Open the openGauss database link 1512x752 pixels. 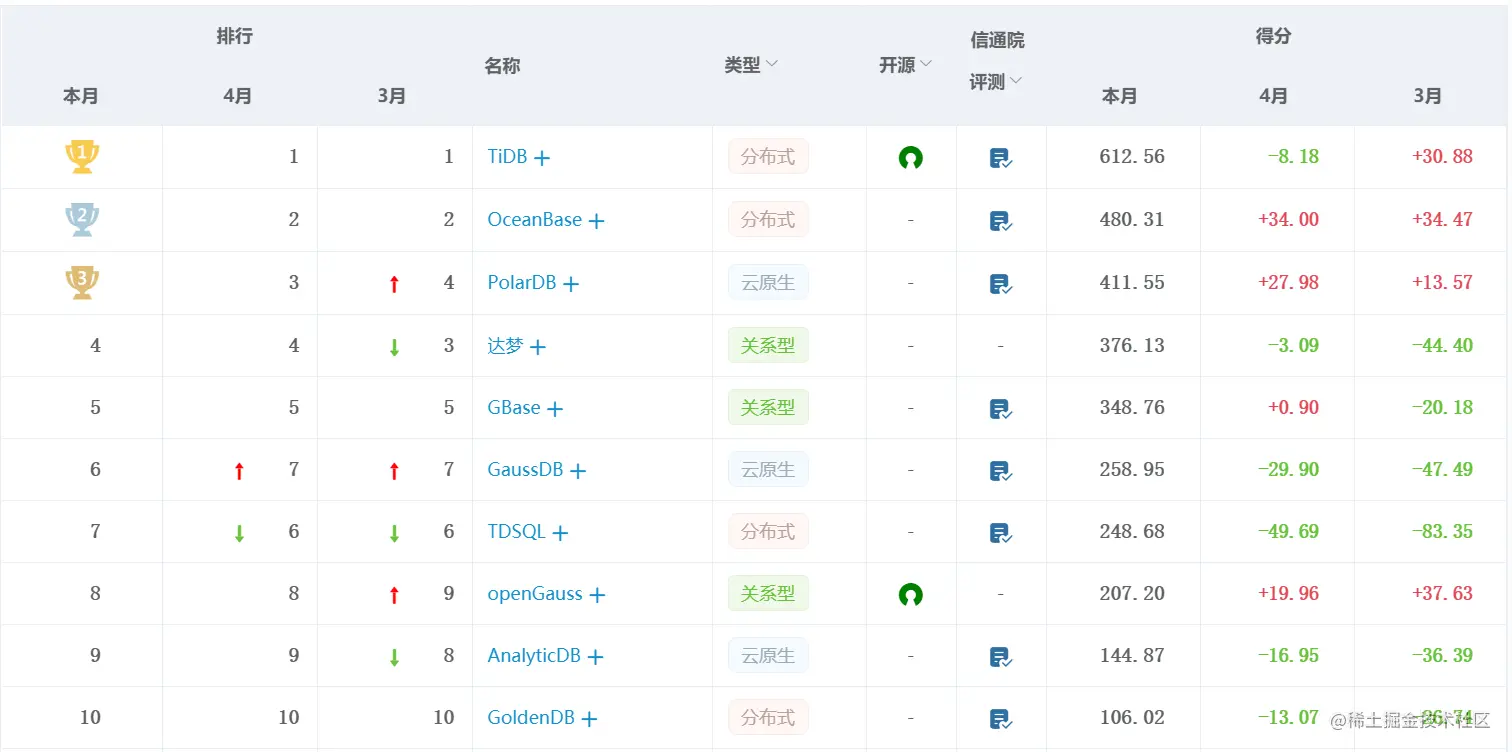(x=535, y=593)
